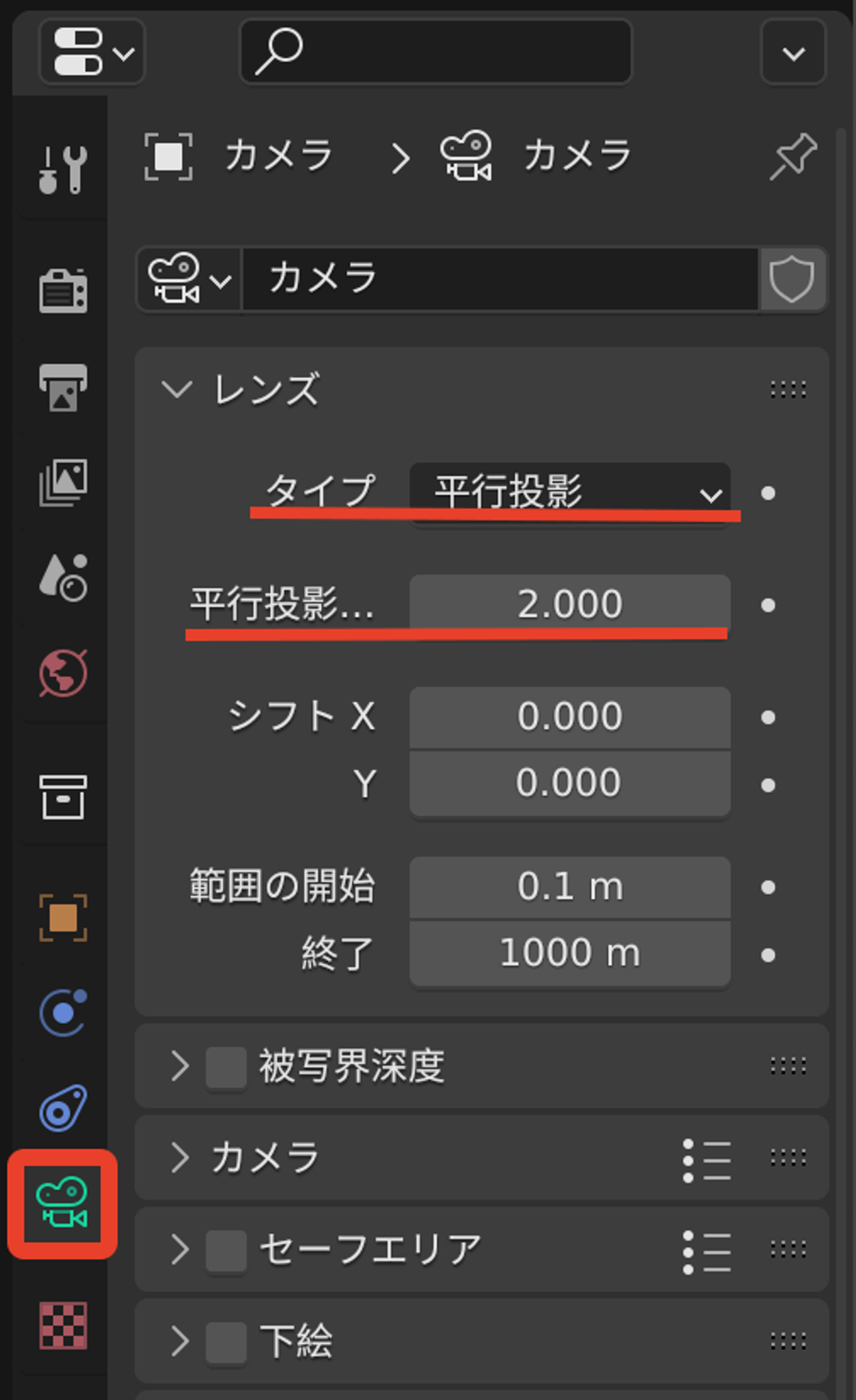The width and height of the screenshot is (856, 1400).
Task: Click the 範囲の開始 0.1 m field
Action: click(x=570, y=887)
